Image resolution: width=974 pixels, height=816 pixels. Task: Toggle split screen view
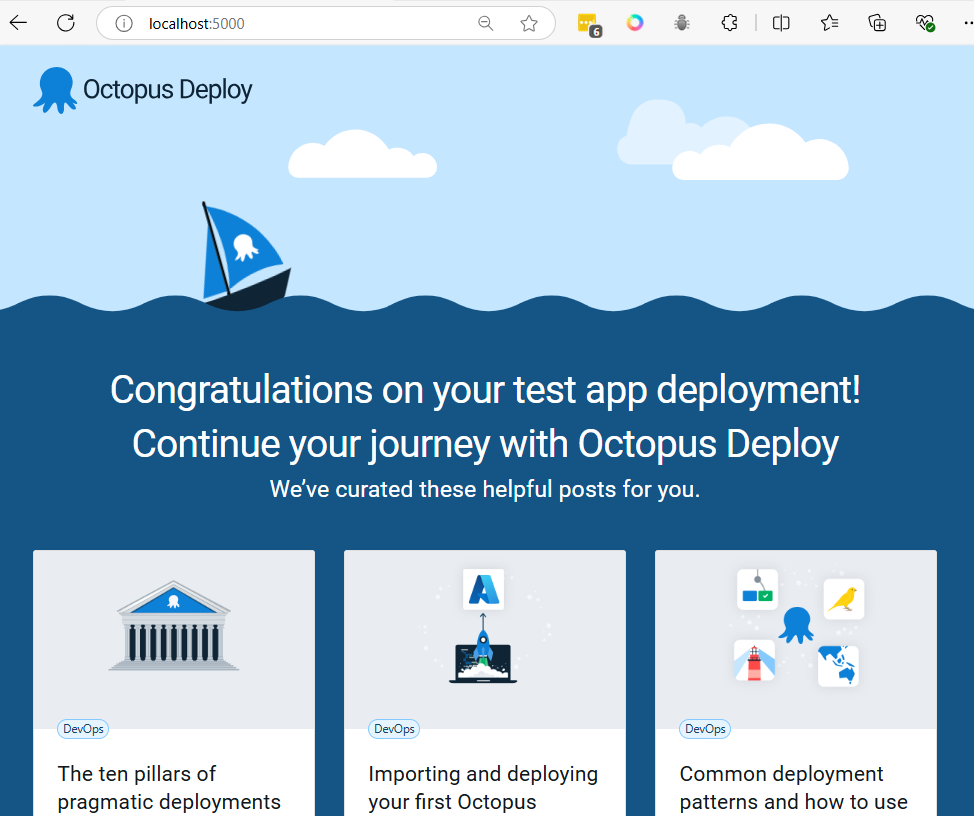tap(781, 24)
